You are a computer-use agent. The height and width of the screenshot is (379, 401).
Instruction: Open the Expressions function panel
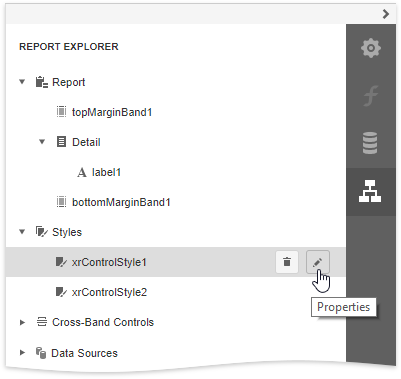[371, 96]
